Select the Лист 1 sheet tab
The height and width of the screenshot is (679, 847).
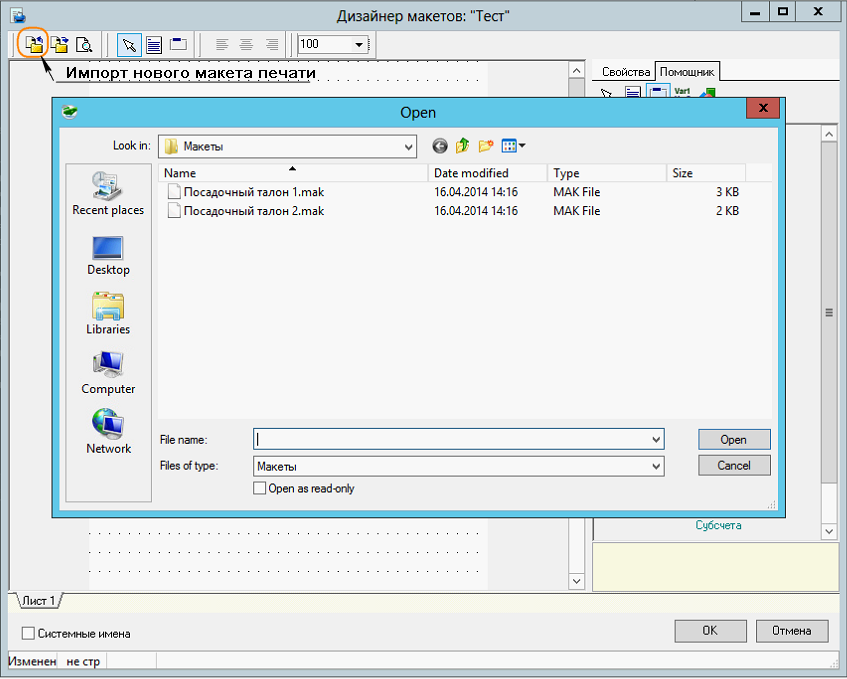point(38,601)
